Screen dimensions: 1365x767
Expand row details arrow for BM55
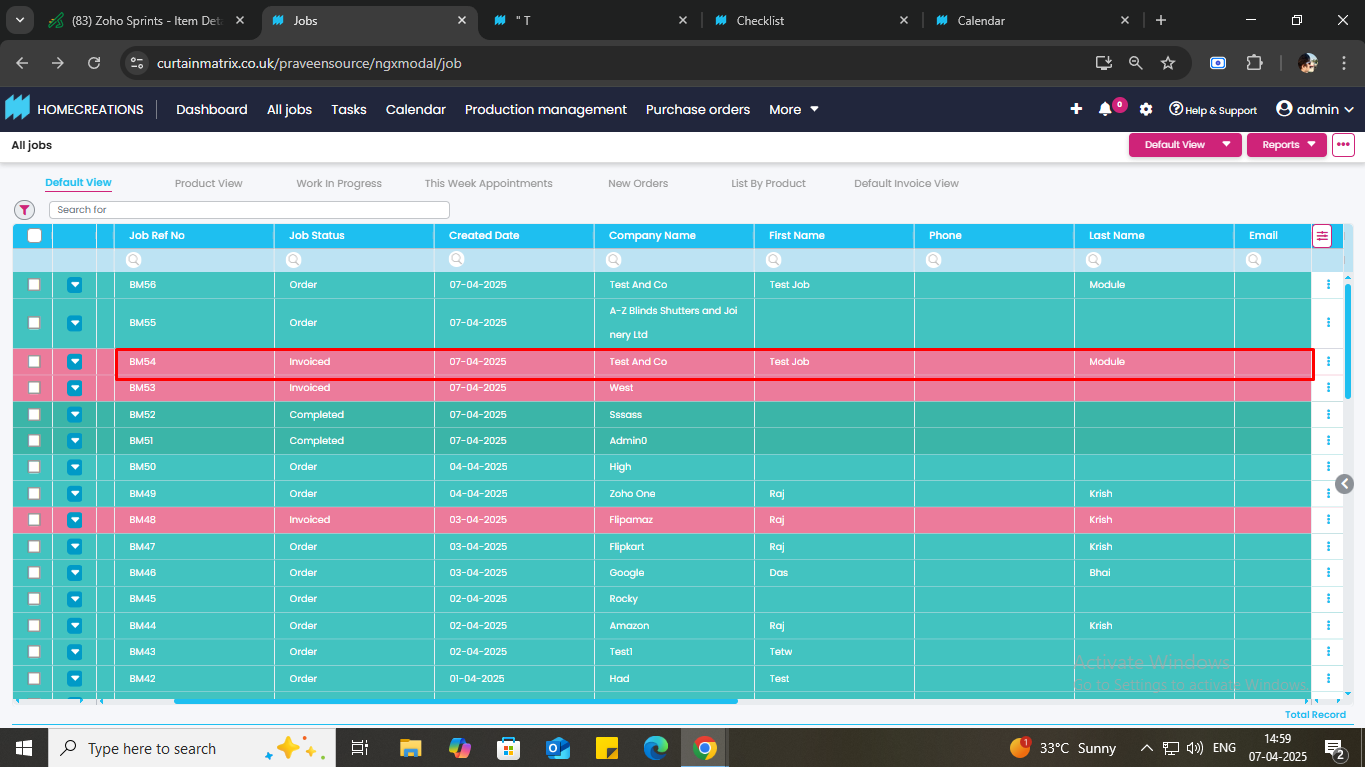click(x=74, y=323)
